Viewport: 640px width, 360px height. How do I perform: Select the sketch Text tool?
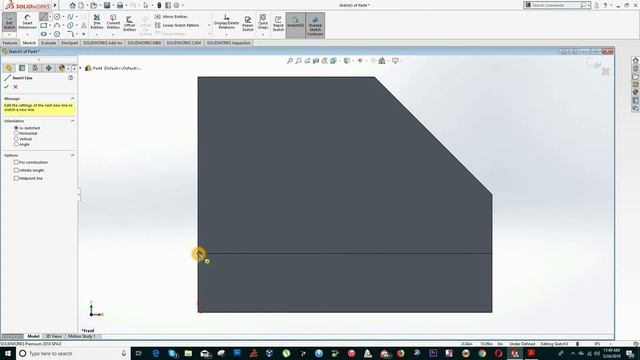point(84,25)
